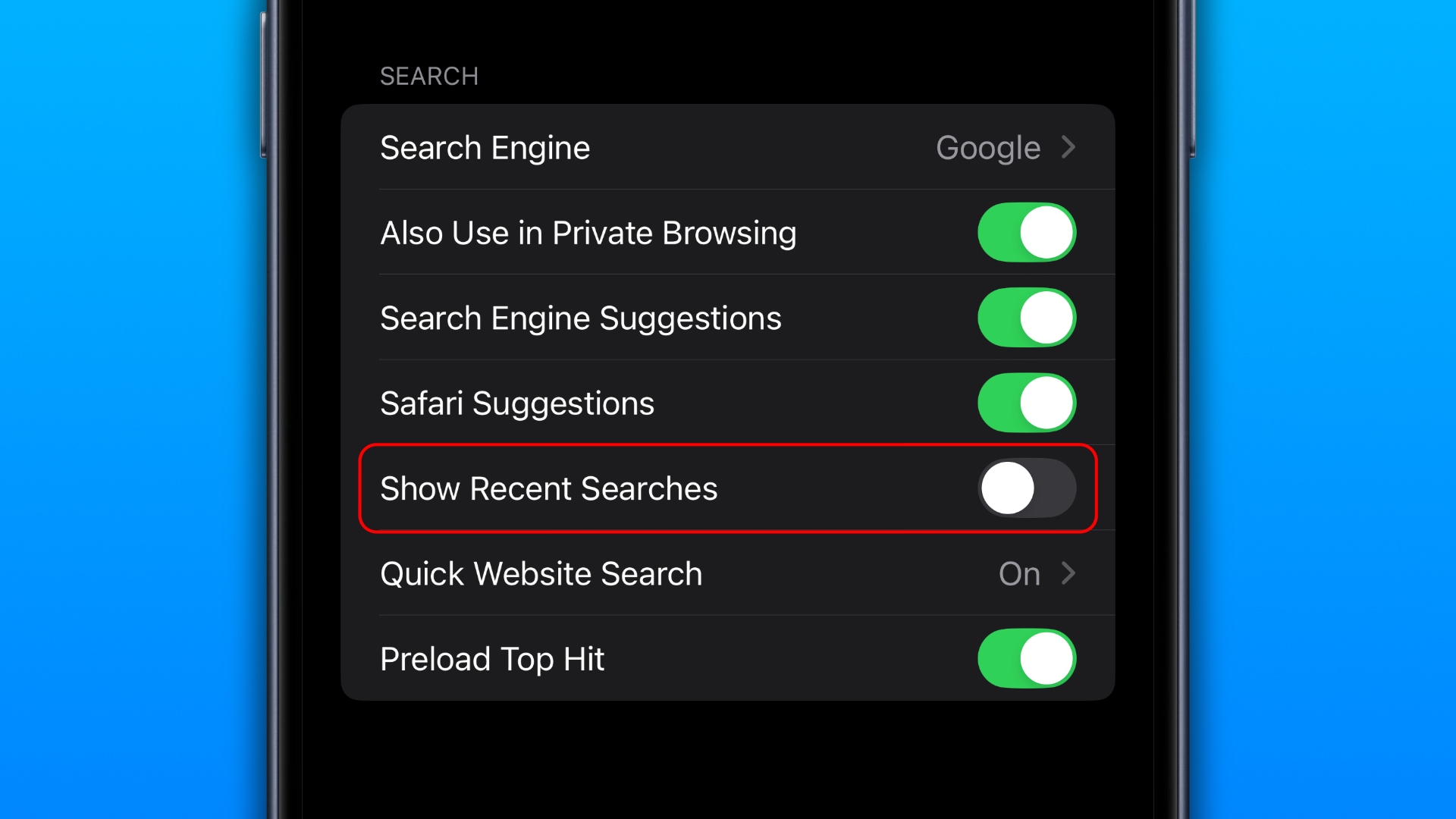
Task: Disable Preload Top Hit toggle
Action: [x=1027, y=658]
